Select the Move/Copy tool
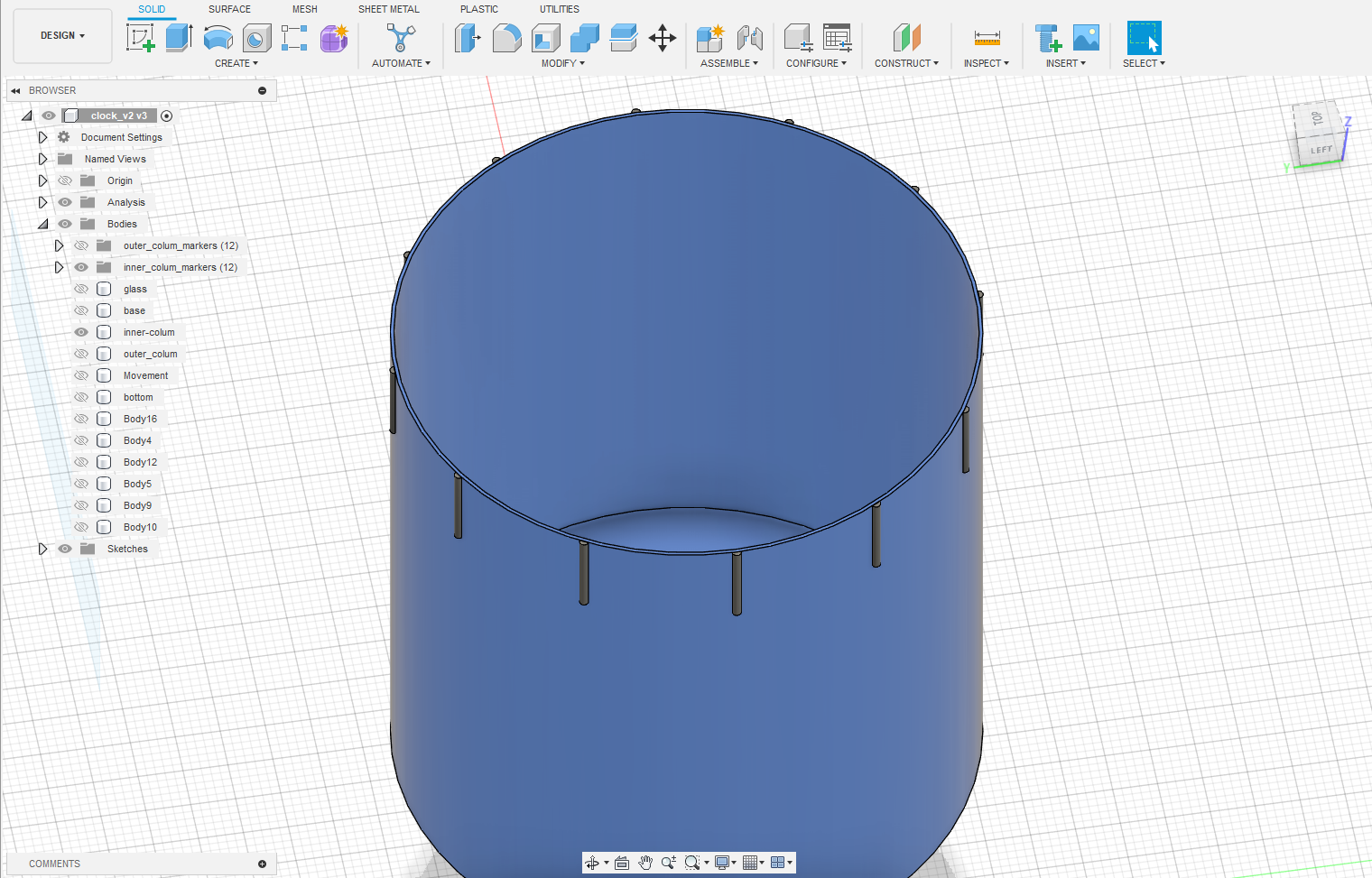Screen dimensions: 1372x878 663,38
